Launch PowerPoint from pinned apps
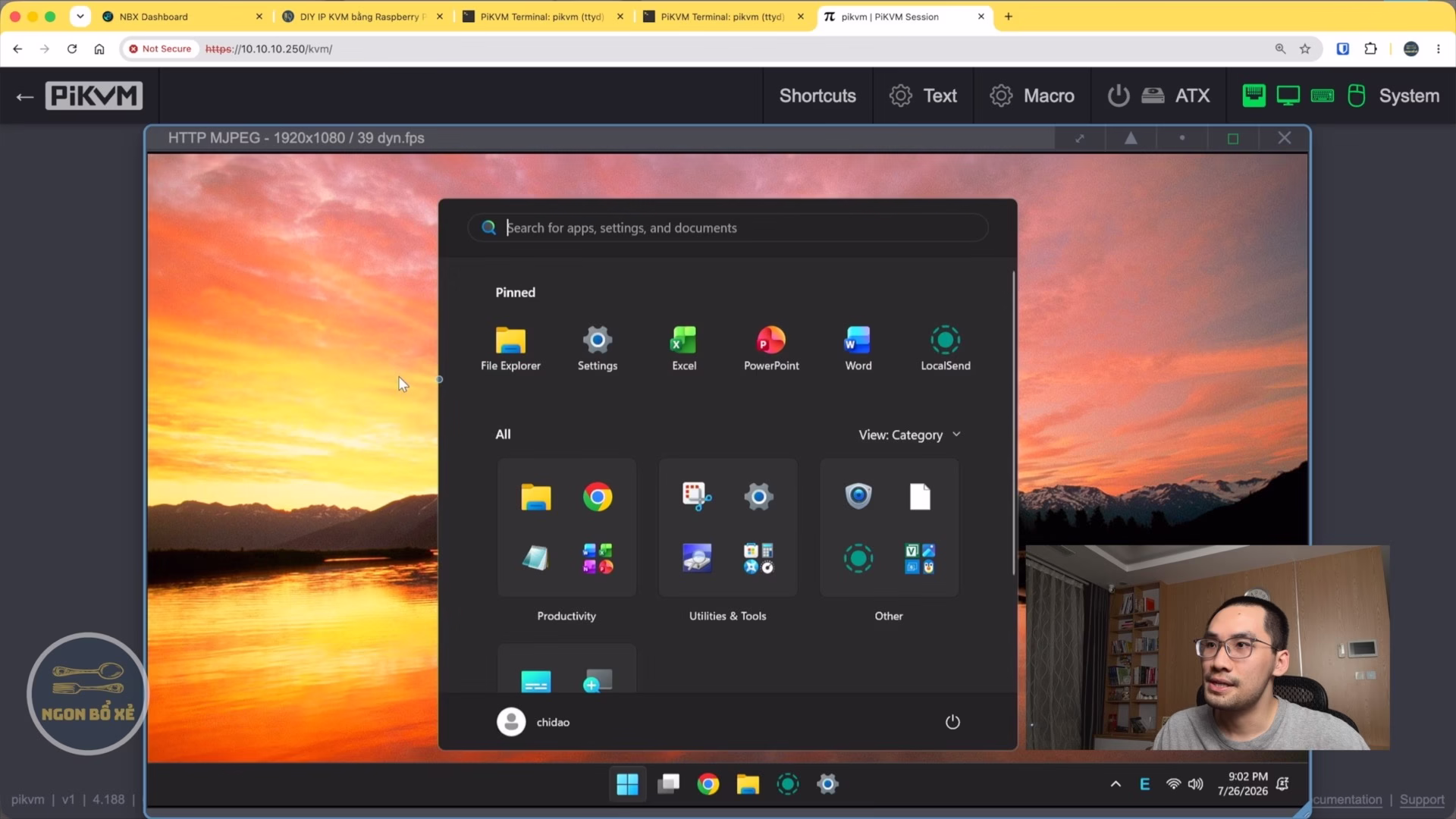This screenshot has width=1456, height=819. [771, 349]
